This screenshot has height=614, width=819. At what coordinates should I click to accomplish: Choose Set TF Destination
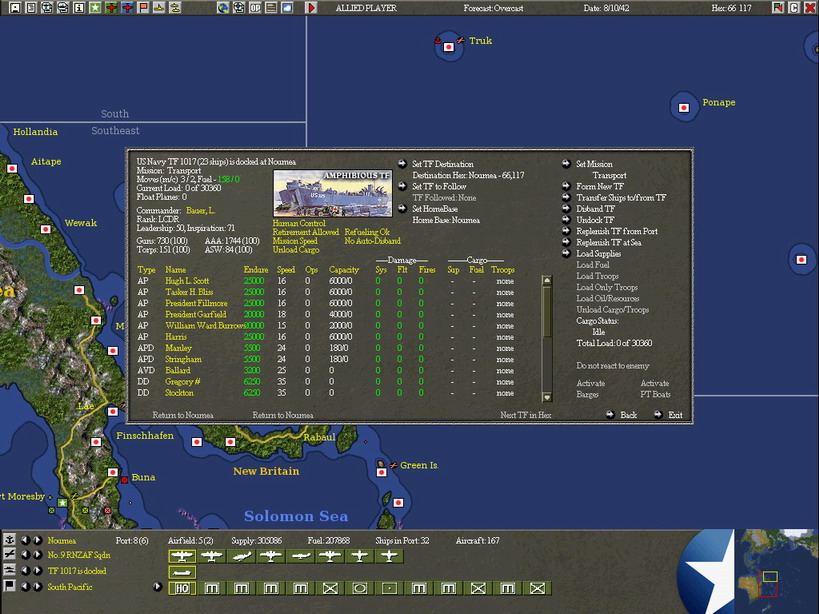pyautogui.click(x=442, y=164)
